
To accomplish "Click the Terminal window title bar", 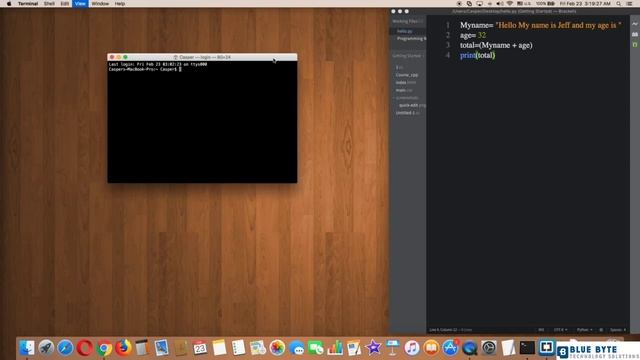I will [202, 57].
